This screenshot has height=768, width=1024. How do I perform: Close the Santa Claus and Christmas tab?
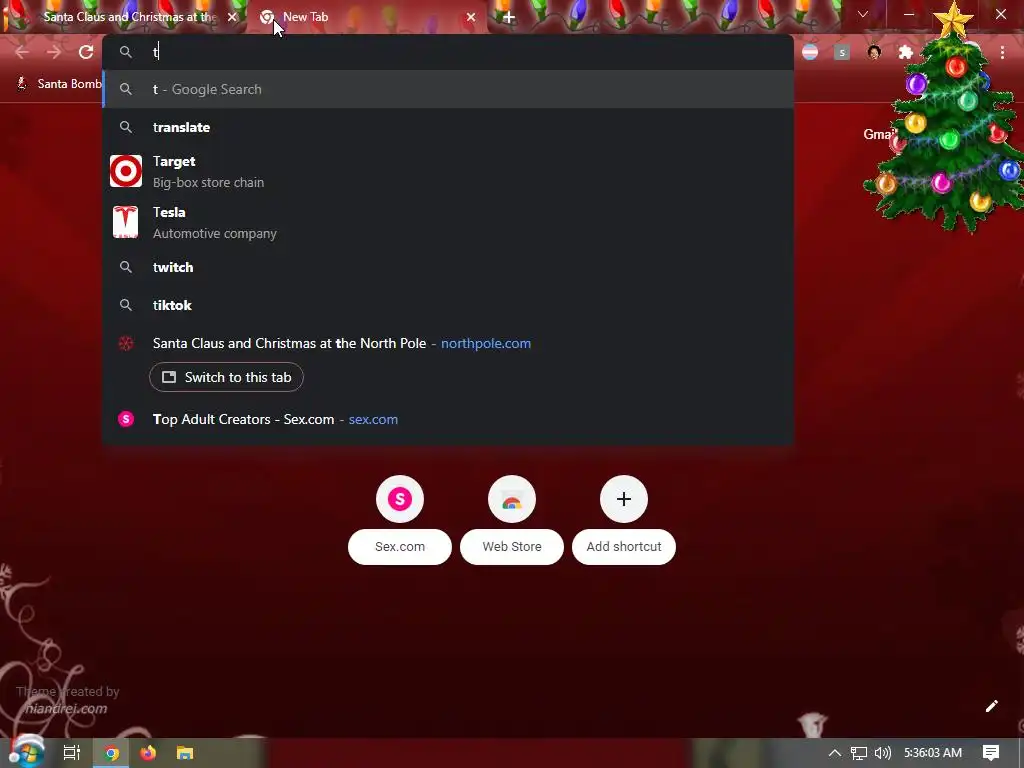(x=232, y=17)
